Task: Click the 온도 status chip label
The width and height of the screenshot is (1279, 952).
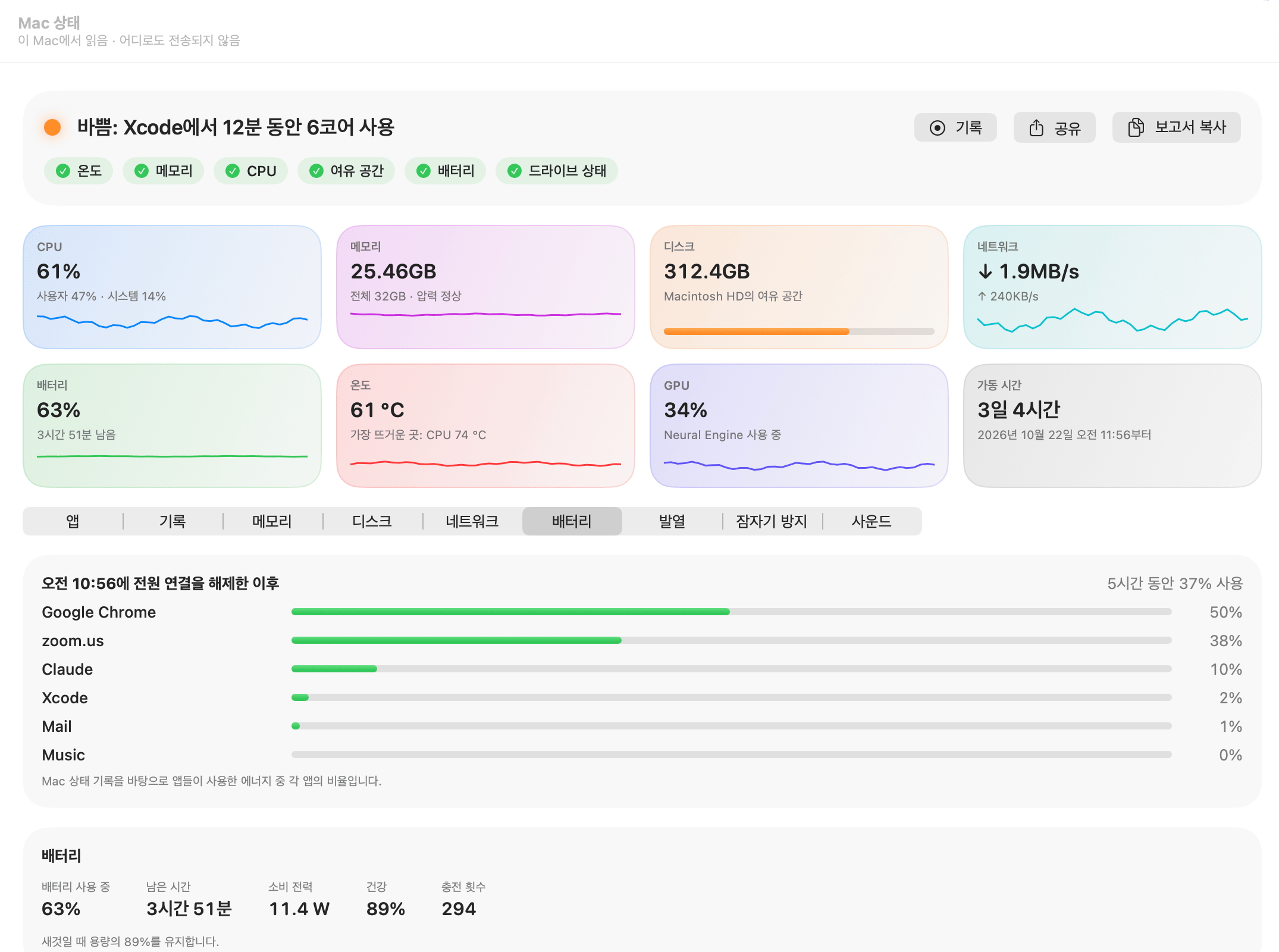Action: click(89, 171)
